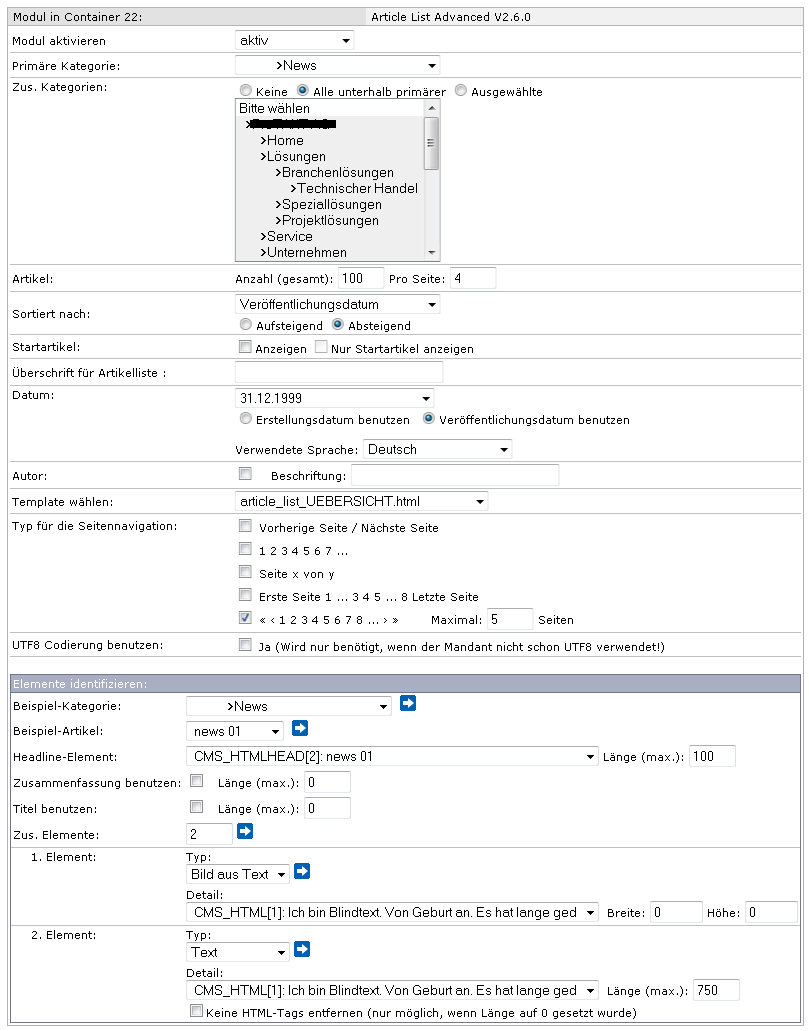Click blue arrow beside Bild aus Text type

pyautogui.click(x=302, y=872)
